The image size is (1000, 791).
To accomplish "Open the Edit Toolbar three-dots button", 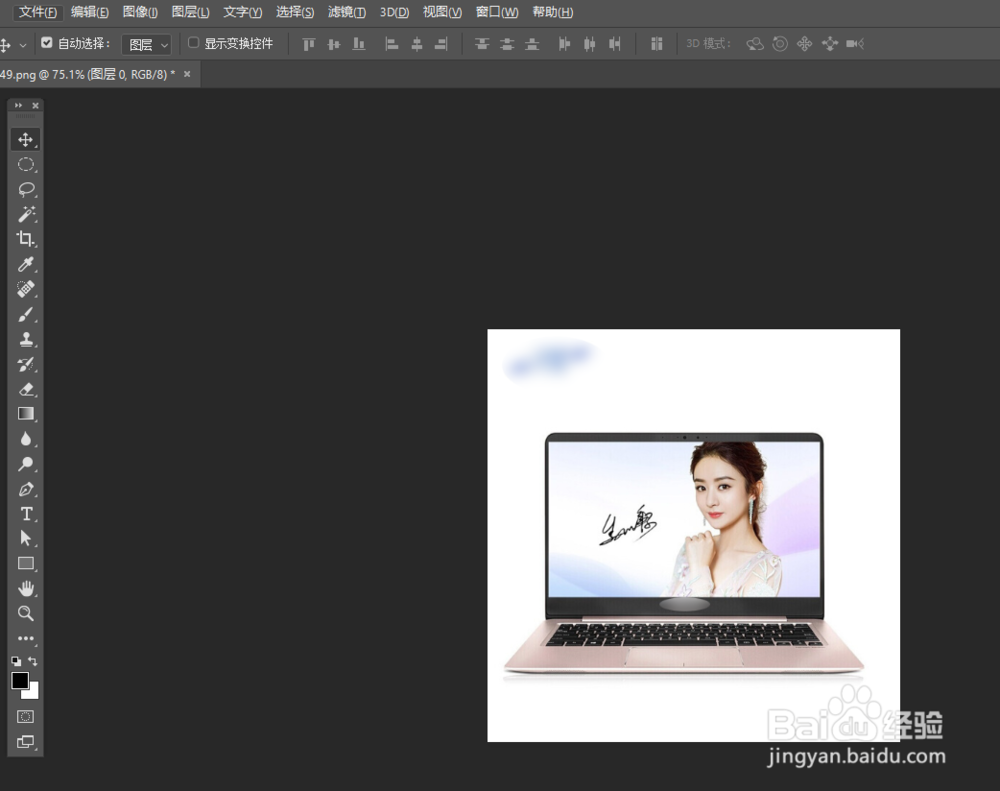I will coord(26,638).
